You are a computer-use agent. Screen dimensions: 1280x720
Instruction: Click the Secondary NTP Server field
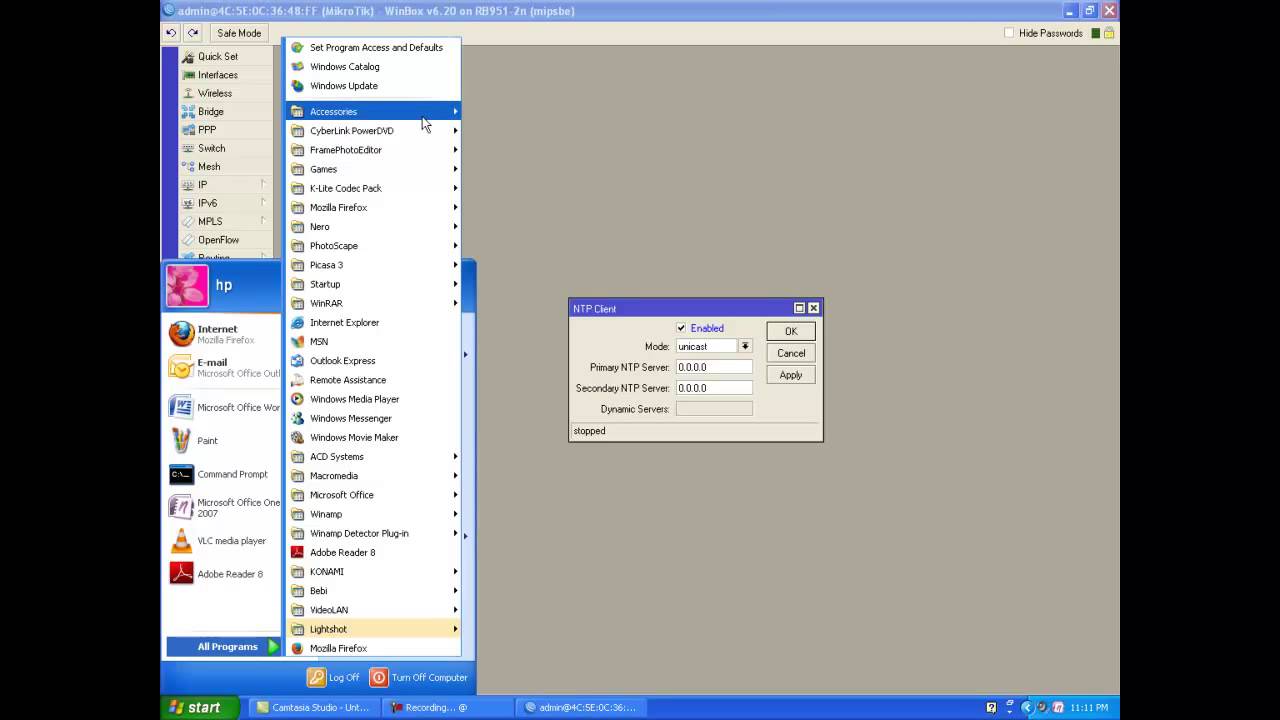tap(714, 388)
